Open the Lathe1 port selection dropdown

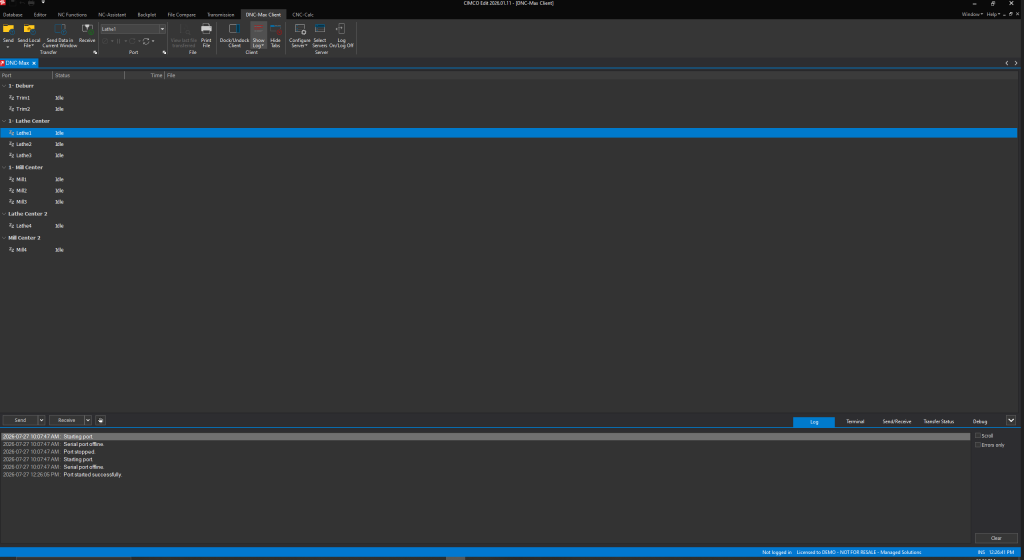pyautogui.click(x=163, y=29)
